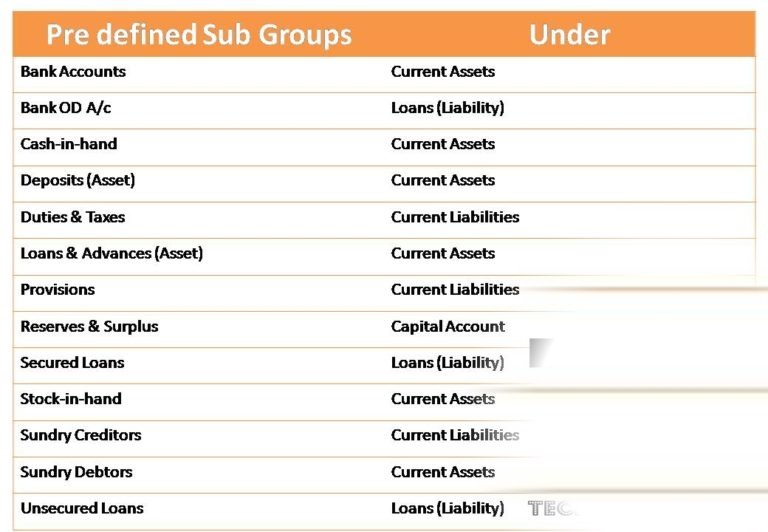The image size is (768, 532).
Task: Click Loans (Liability) beside Bank OD A/c
Action: (447, 108)
